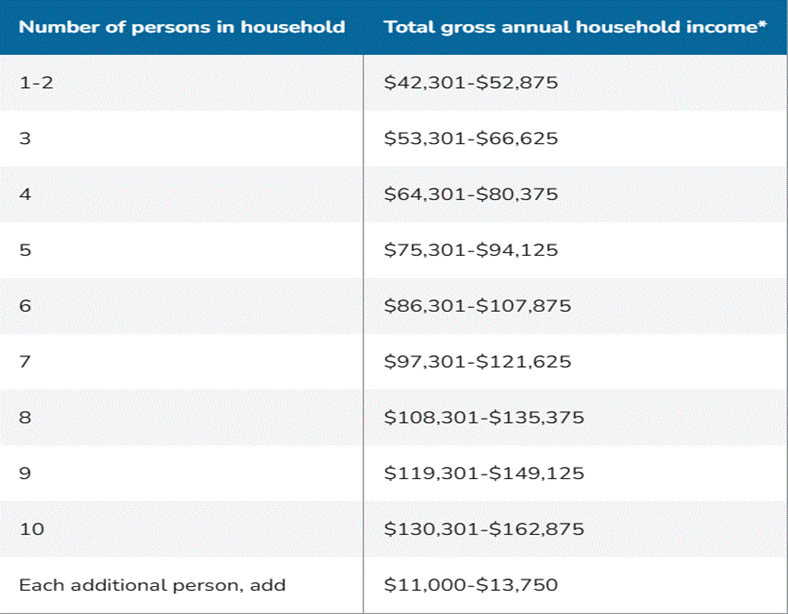Click the $11,000-$13,750 additional amount
788x614 pixels.
471,585
